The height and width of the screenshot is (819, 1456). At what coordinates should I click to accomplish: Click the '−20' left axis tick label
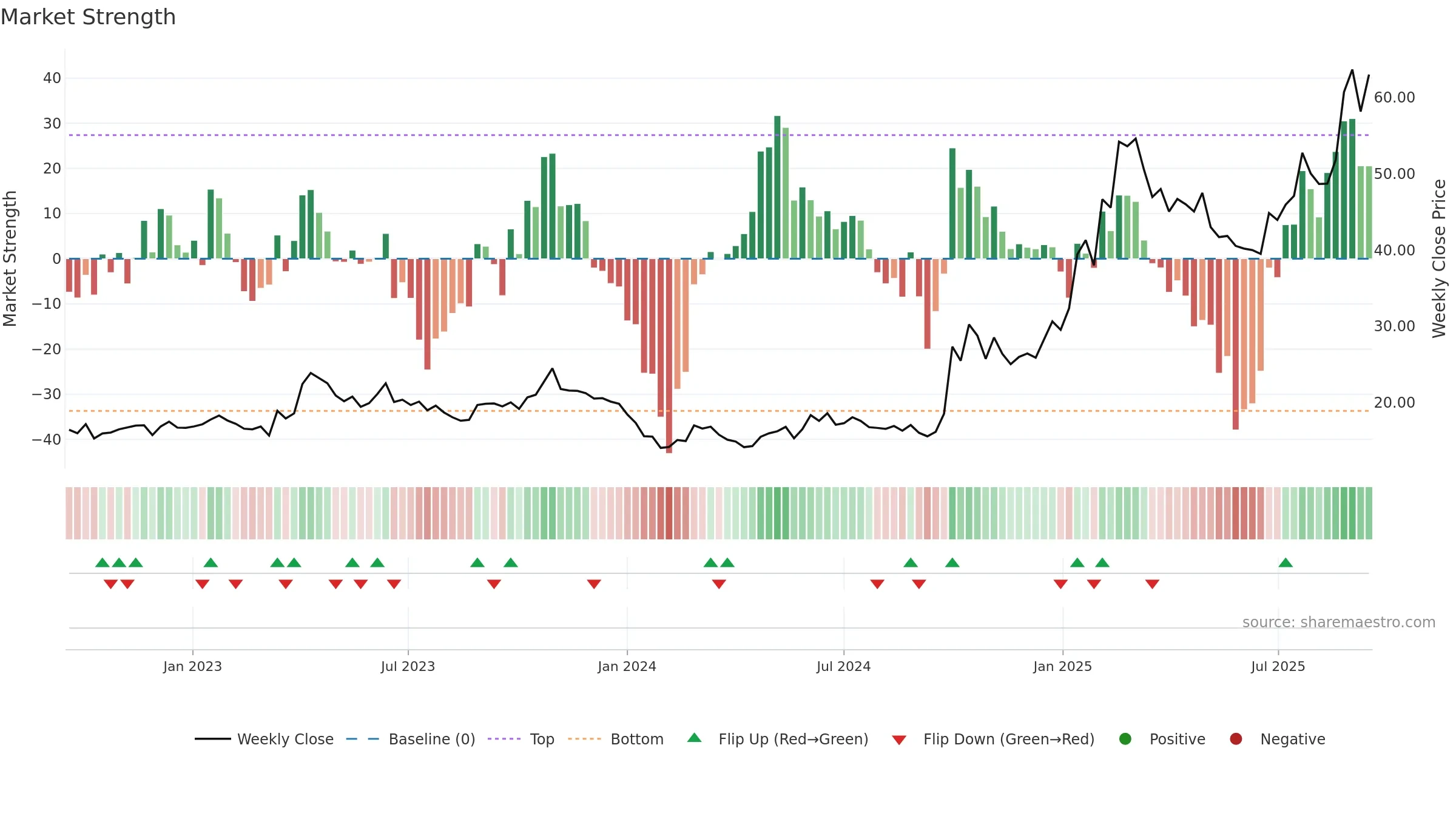click(47, 349)
